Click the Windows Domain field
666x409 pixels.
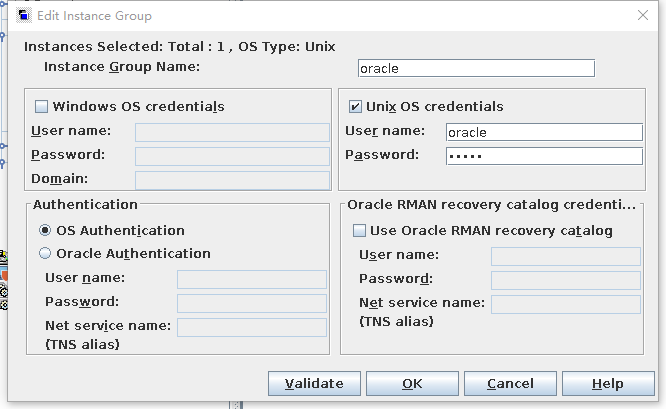click(232, 180)
